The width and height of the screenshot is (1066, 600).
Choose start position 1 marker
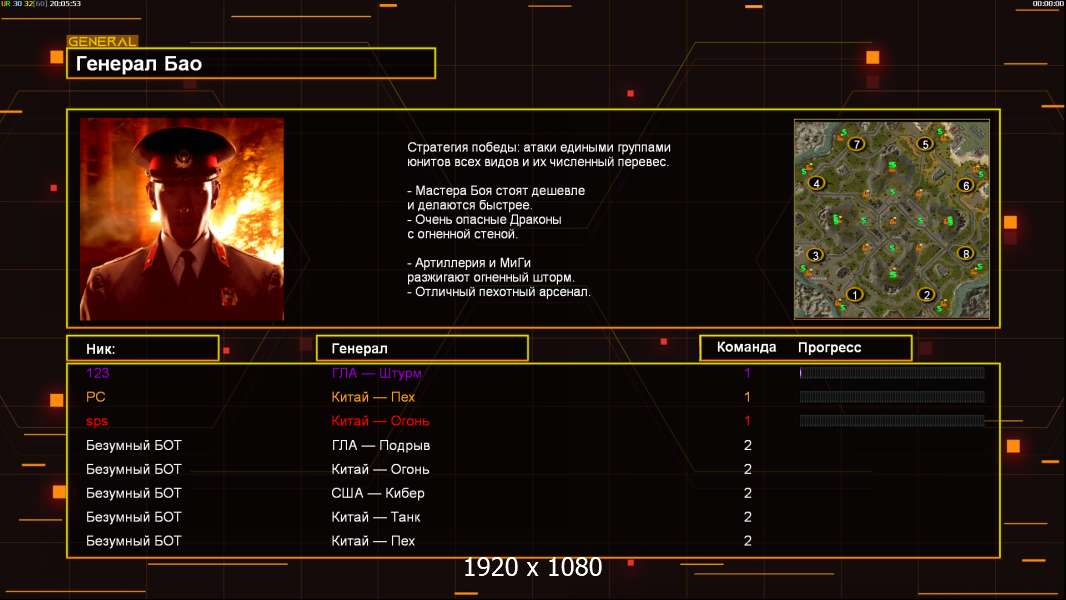point(855,294)
